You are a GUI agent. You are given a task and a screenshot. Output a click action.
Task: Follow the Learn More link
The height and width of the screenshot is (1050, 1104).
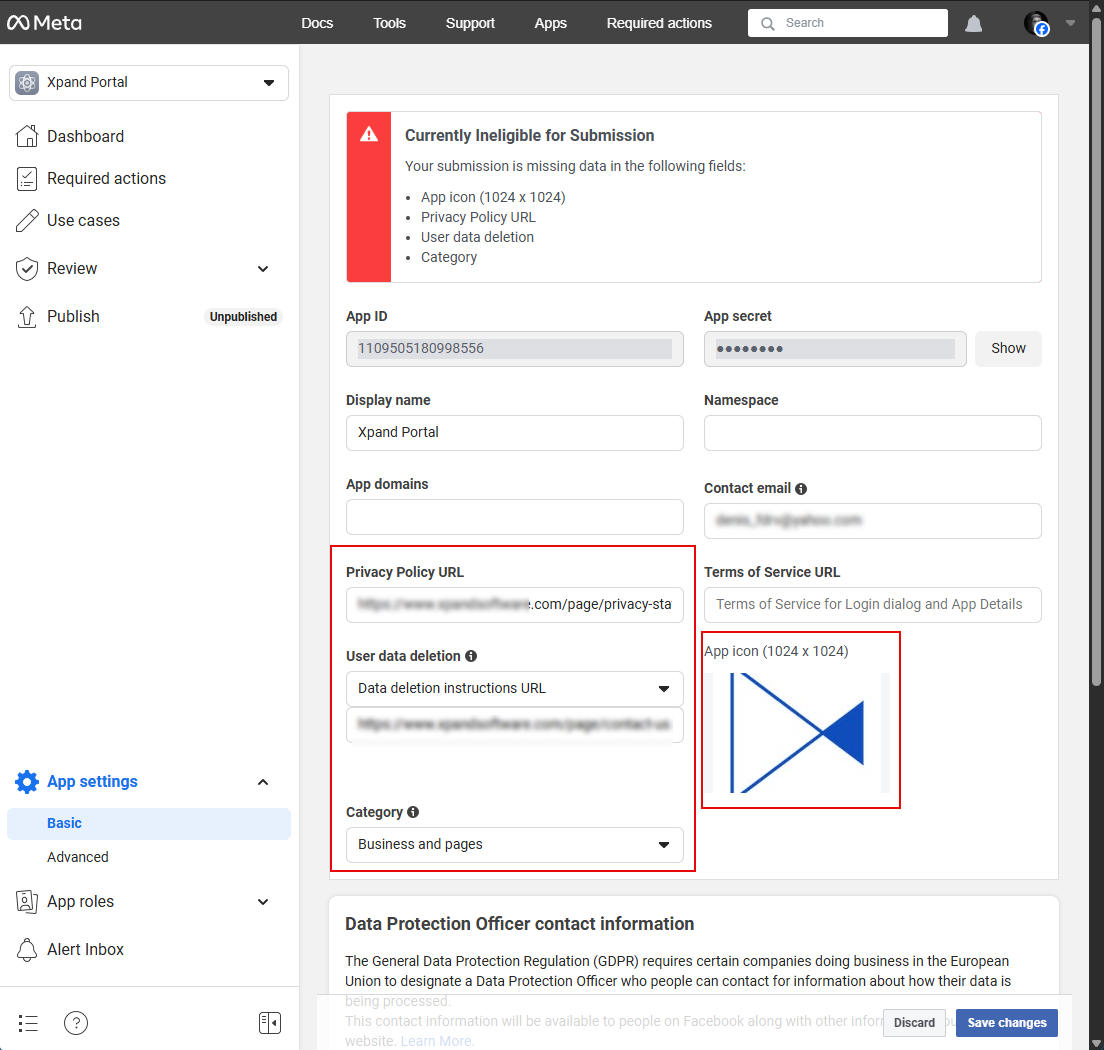[437, 1041]
